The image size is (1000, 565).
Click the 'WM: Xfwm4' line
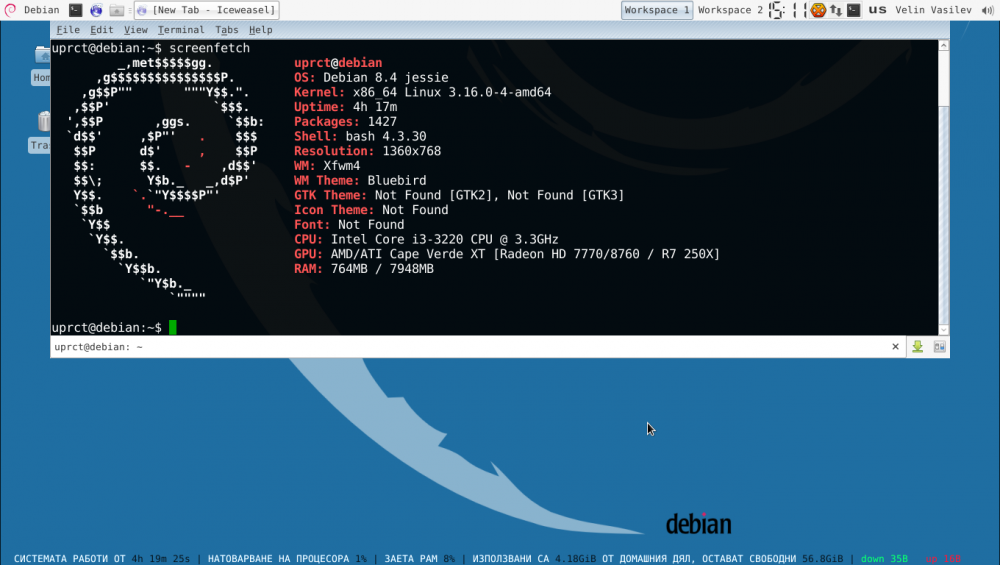327,166
